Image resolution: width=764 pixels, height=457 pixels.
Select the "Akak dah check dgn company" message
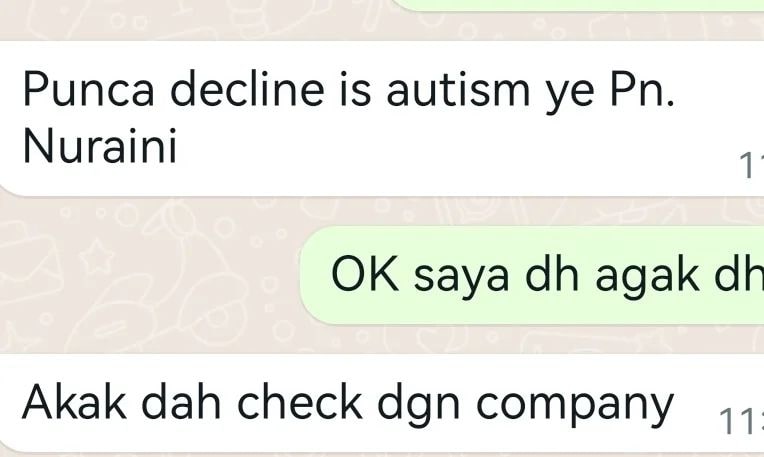(x=382, y=403)
